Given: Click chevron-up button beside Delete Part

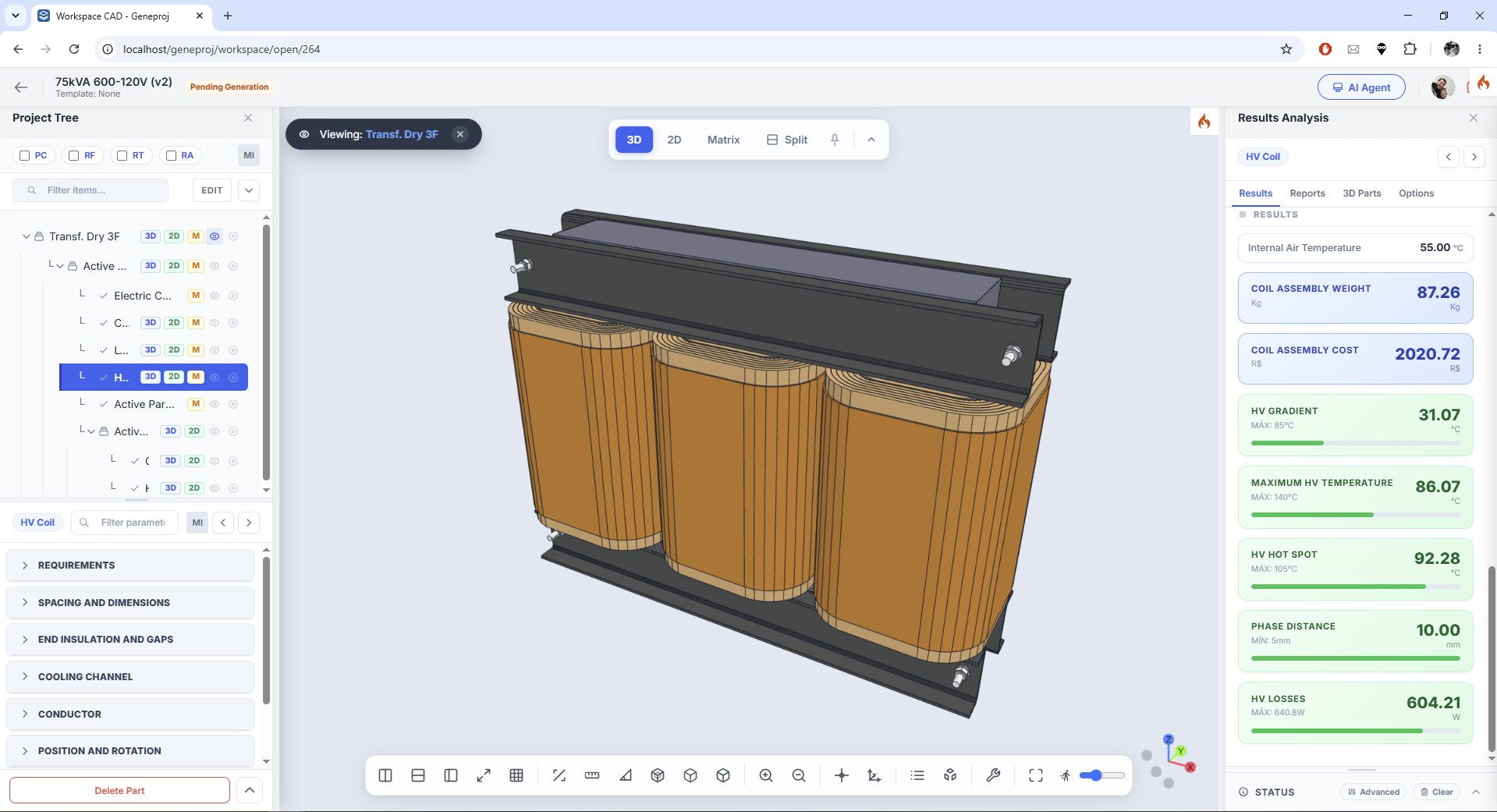Looking at the screenshot, I should tap(249, 790).
